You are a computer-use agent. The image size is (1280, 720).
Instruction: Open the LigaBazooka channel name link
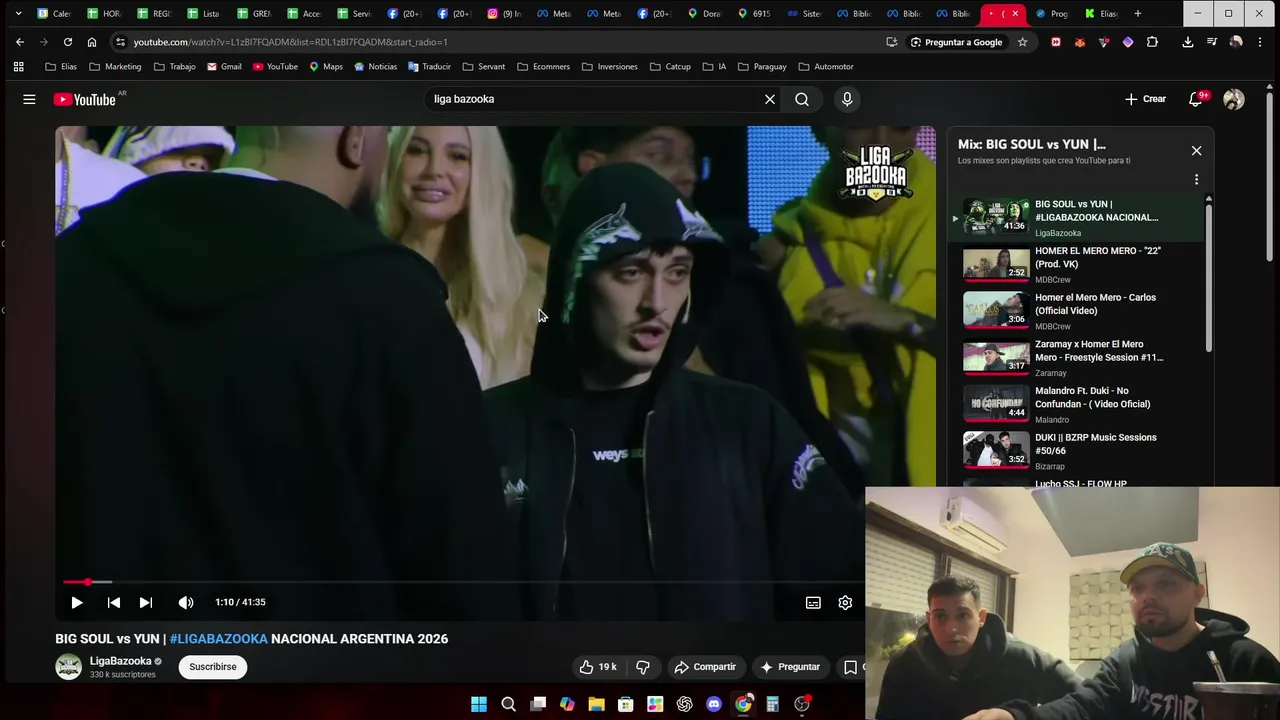tap(120, 661)
